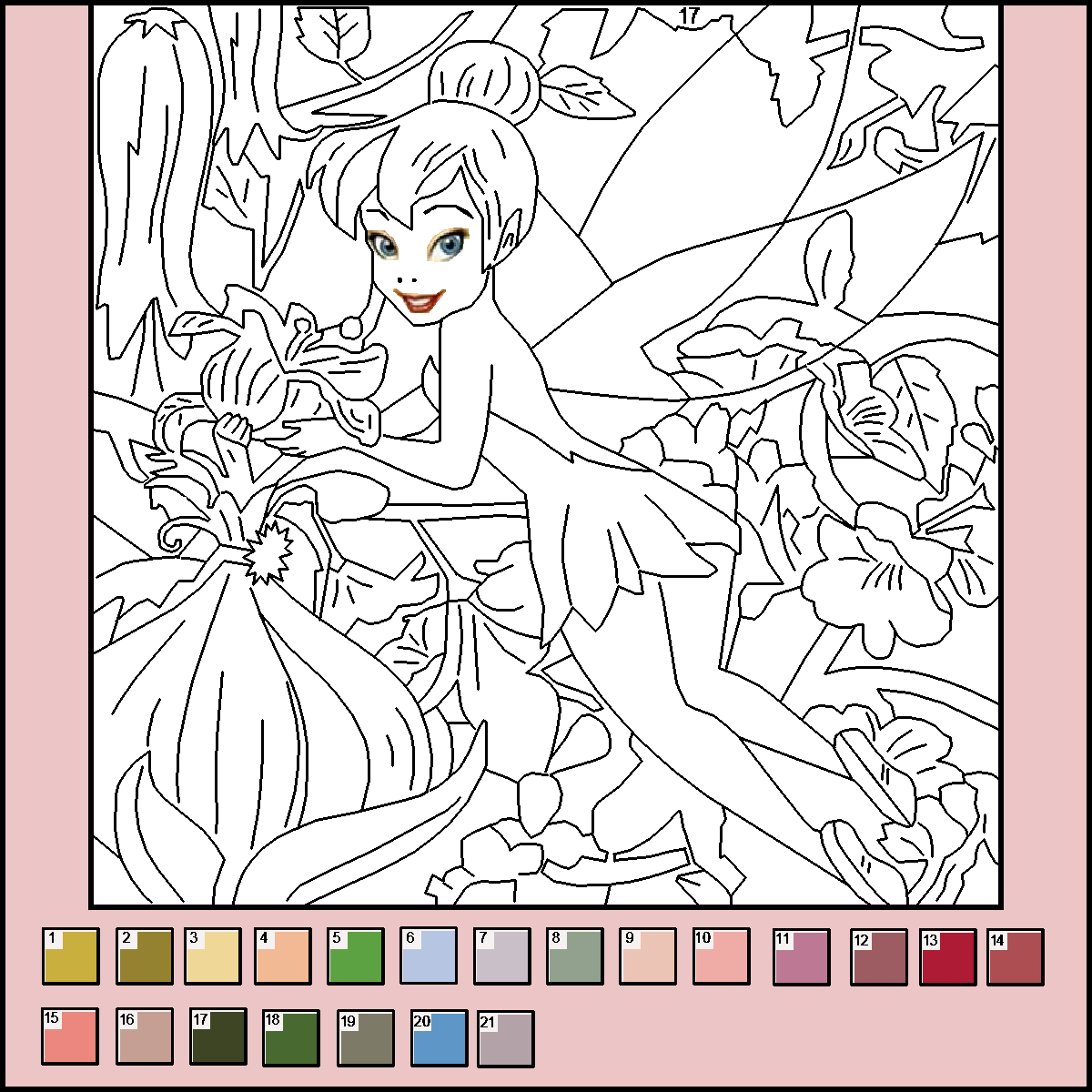Select crimson red swatch number 13
1092x1092 pixels.
(947, 956)
